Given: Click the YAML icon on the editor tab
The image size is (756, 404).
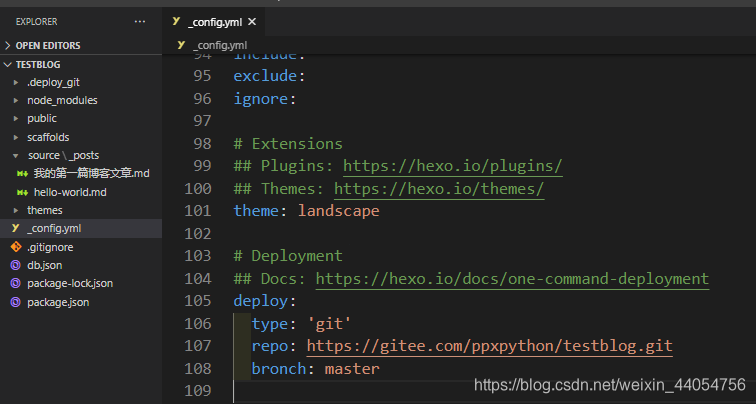Looking at the screenshot, I should tap(176, 21).
